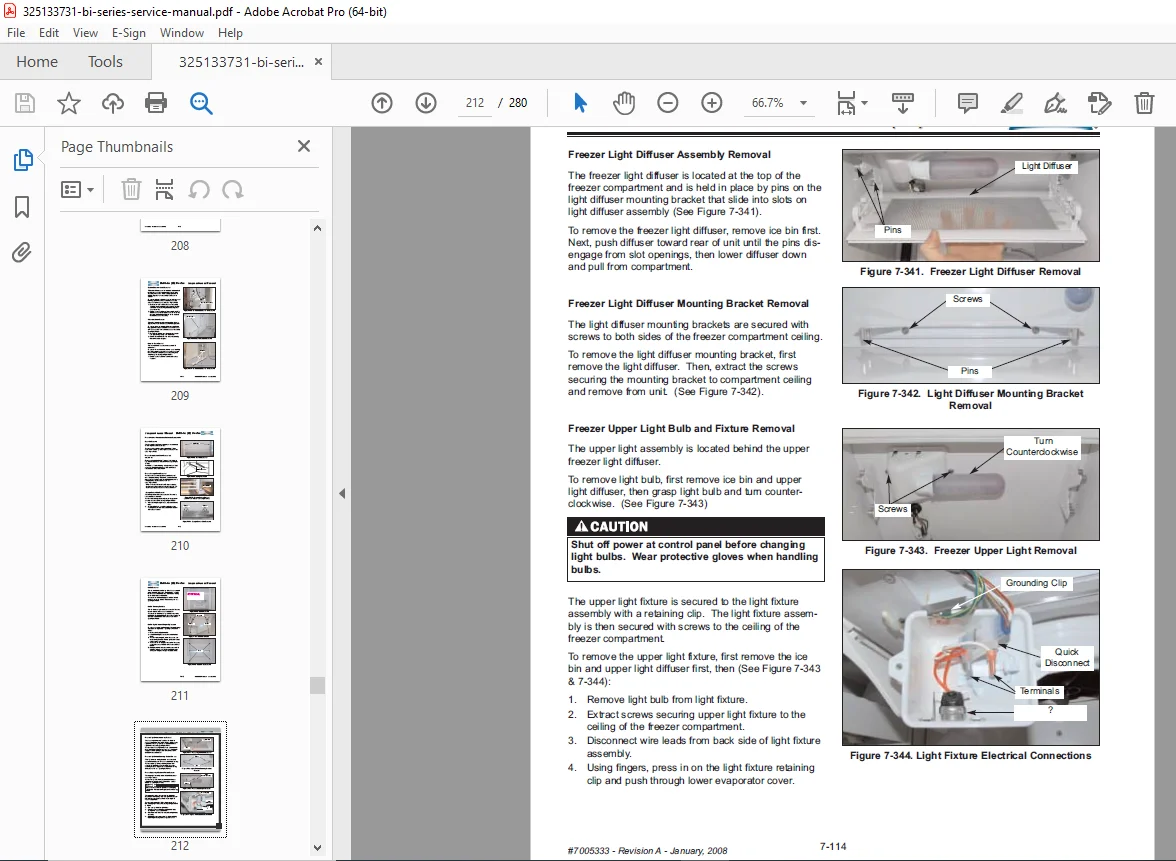Screen dimensions: 1176x861
Task: Close the Page Thumbnails panel
Action: pyautogui.click(x=304, y=146)
